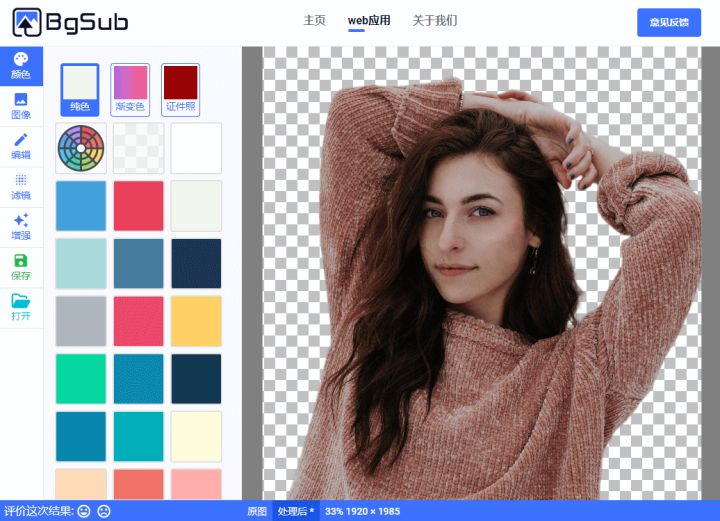This screenshot has height=521, width=720.
Task: Rate result with the sad face
Action: (104, 511)
